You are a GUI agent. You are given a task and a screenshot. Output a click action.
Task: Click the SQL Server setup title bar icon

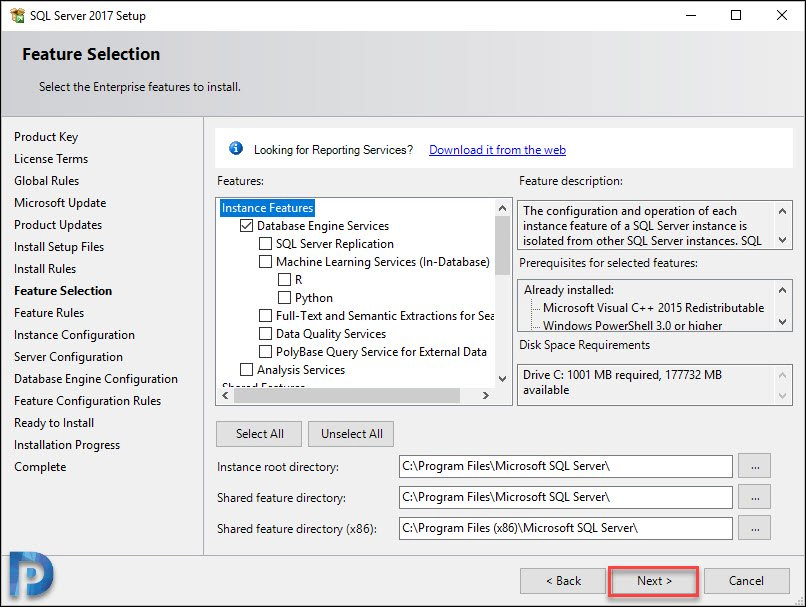[x=17, y=15]
